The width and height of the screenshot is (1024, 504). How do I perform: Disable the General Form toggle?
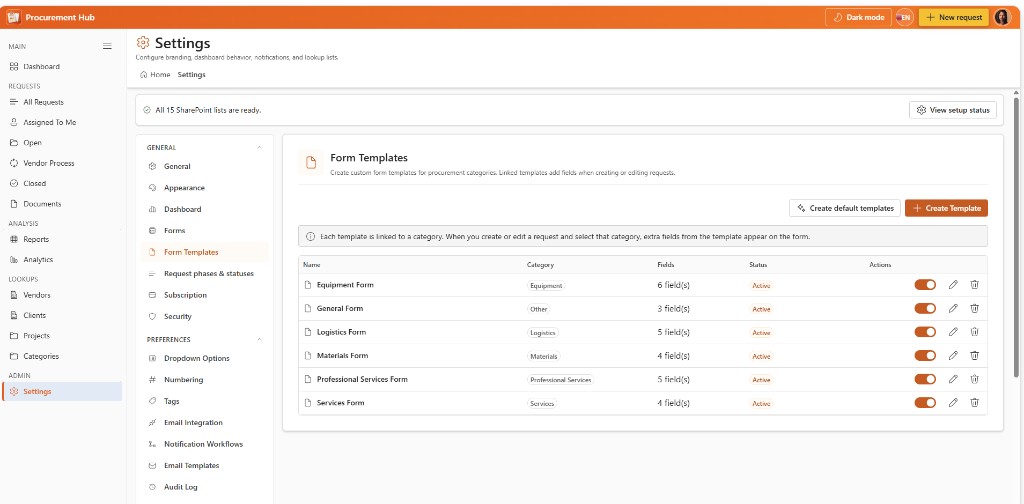[x=925, y=308]
